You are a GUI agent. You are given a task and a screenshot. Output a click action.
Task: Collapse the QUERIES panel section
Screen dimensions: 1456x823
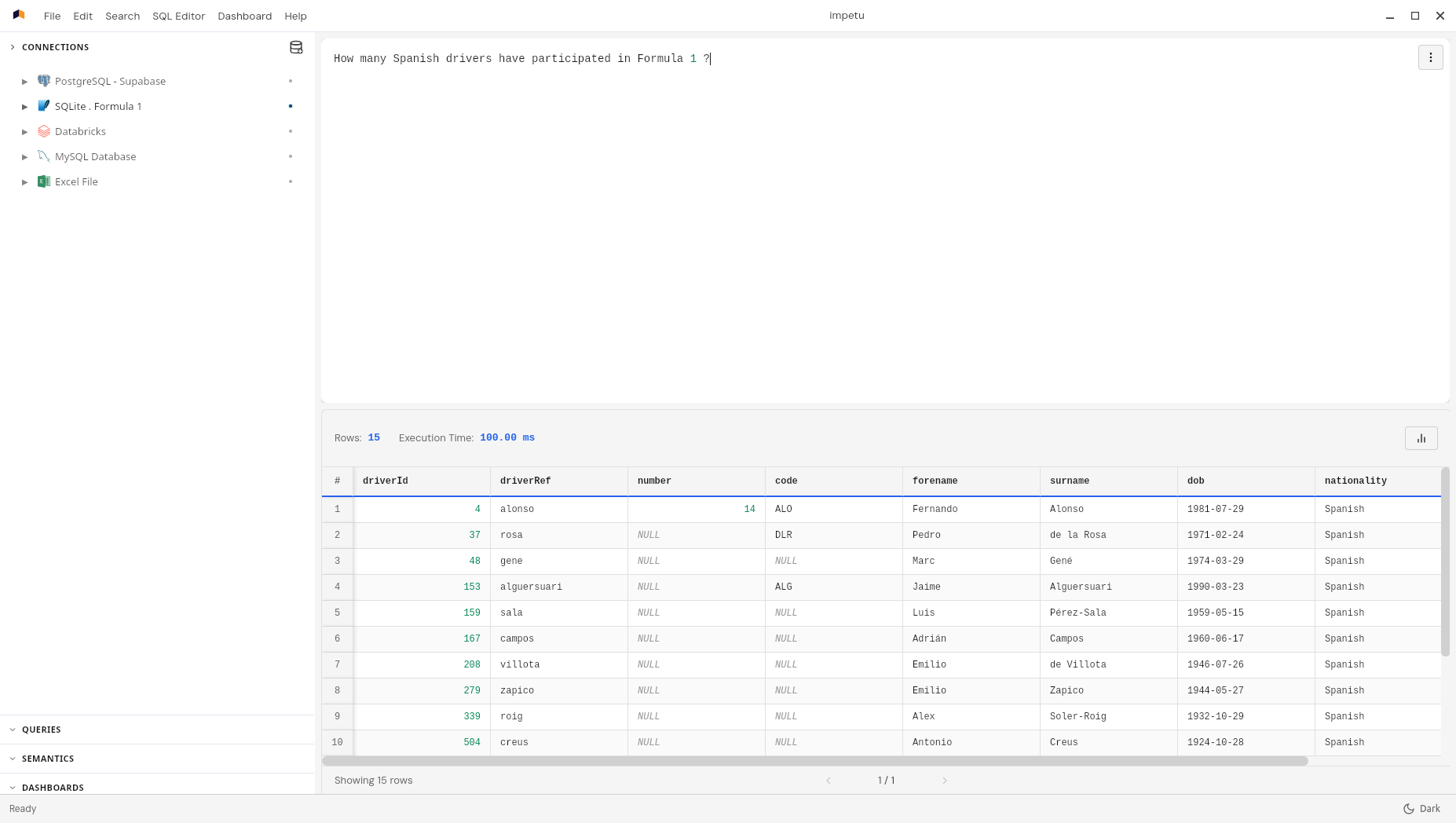tap(13, 730)
